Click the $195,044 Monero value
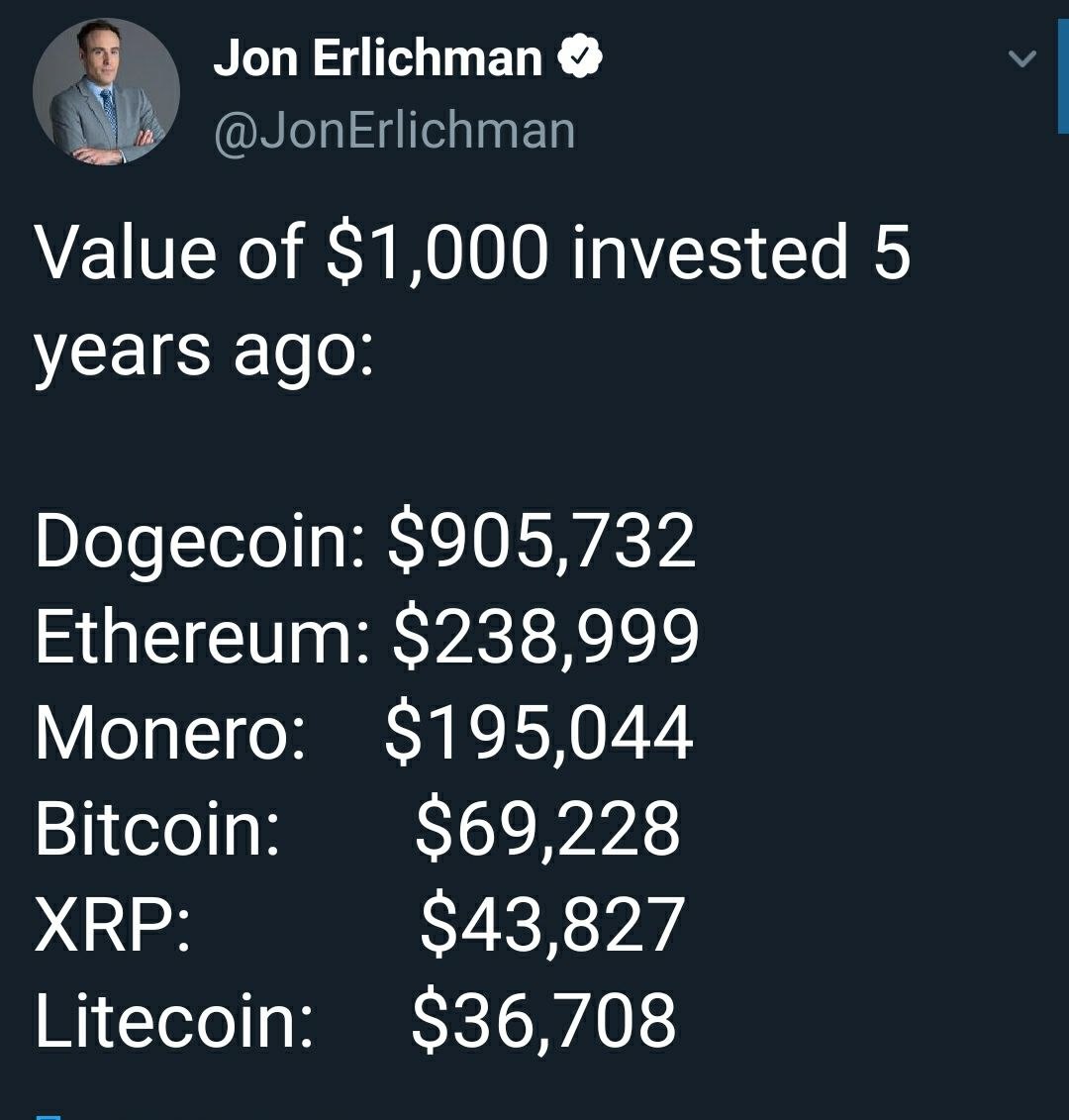Image resolution: width=1069 pixels, height=1120 pixels. coord(538,734)
